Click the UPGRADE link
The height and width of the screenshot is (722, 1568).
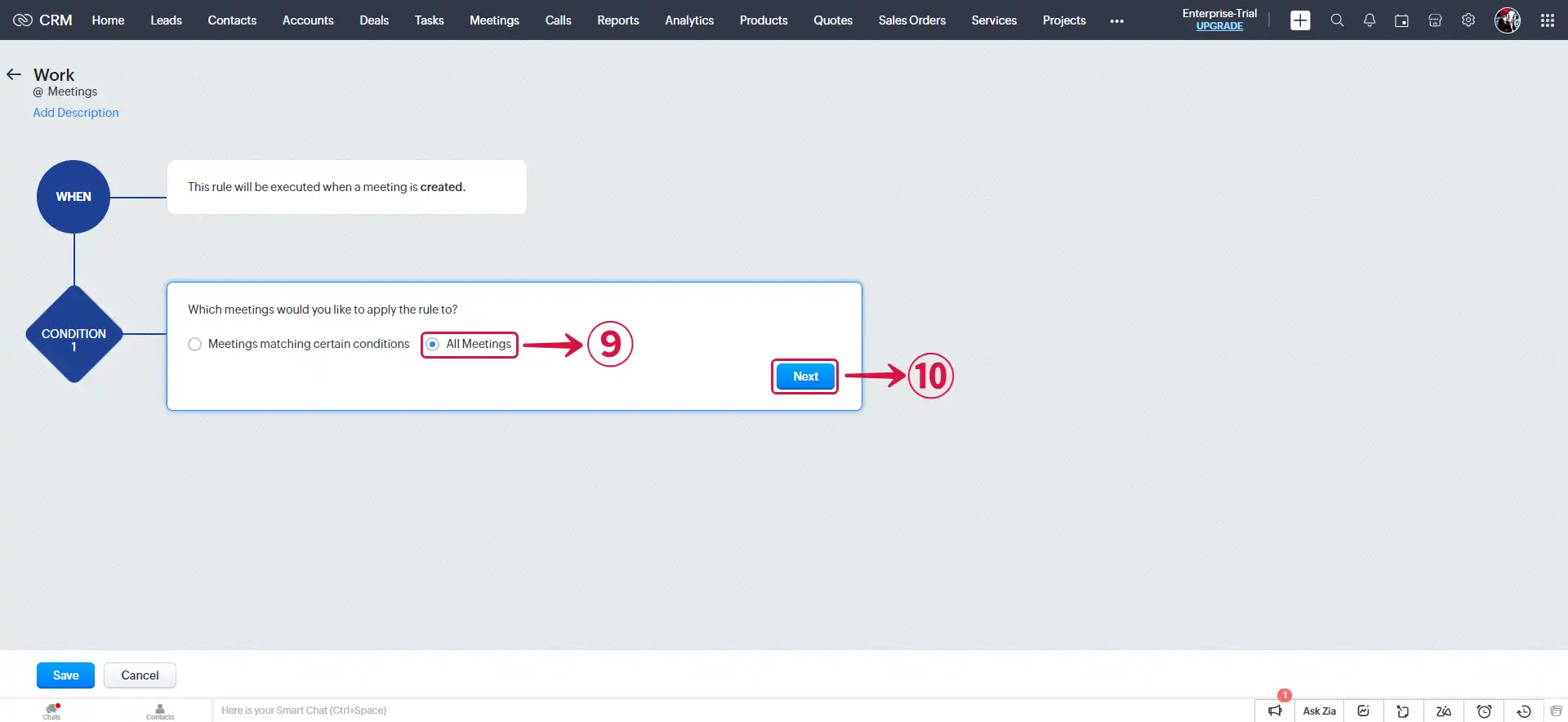point(1219,26)
